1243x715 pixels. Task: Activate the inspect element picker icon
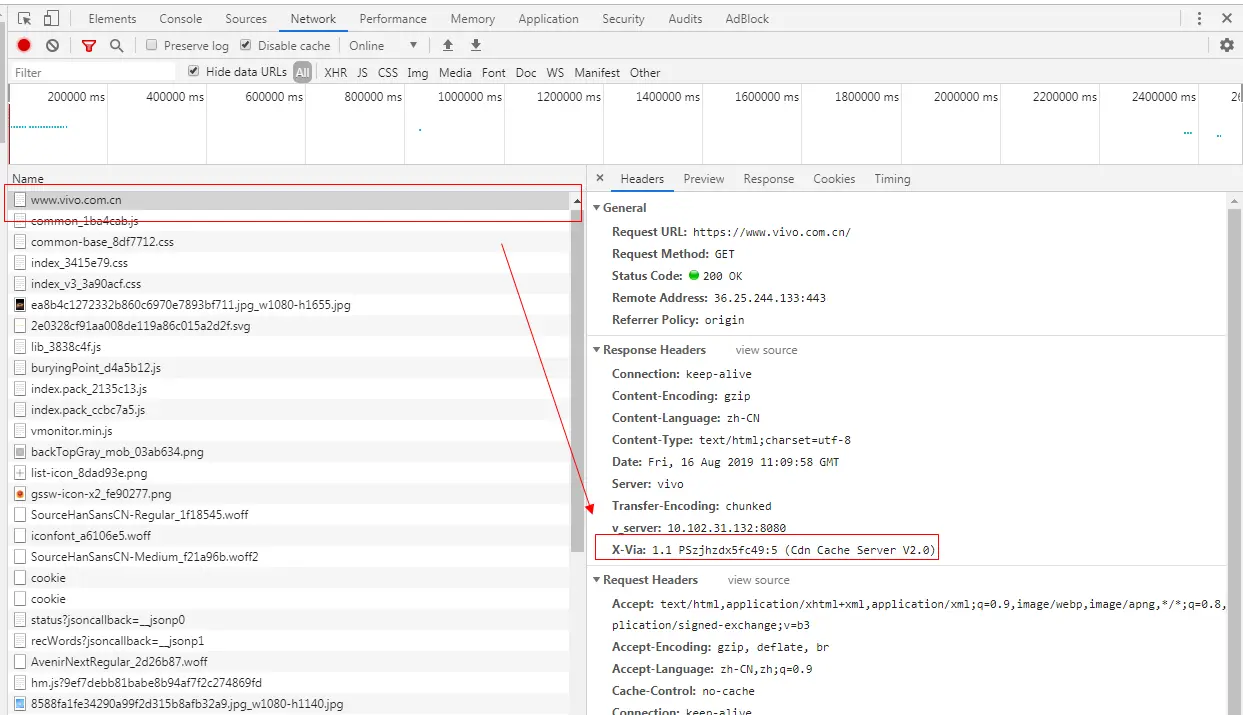(x=25, y=19)
